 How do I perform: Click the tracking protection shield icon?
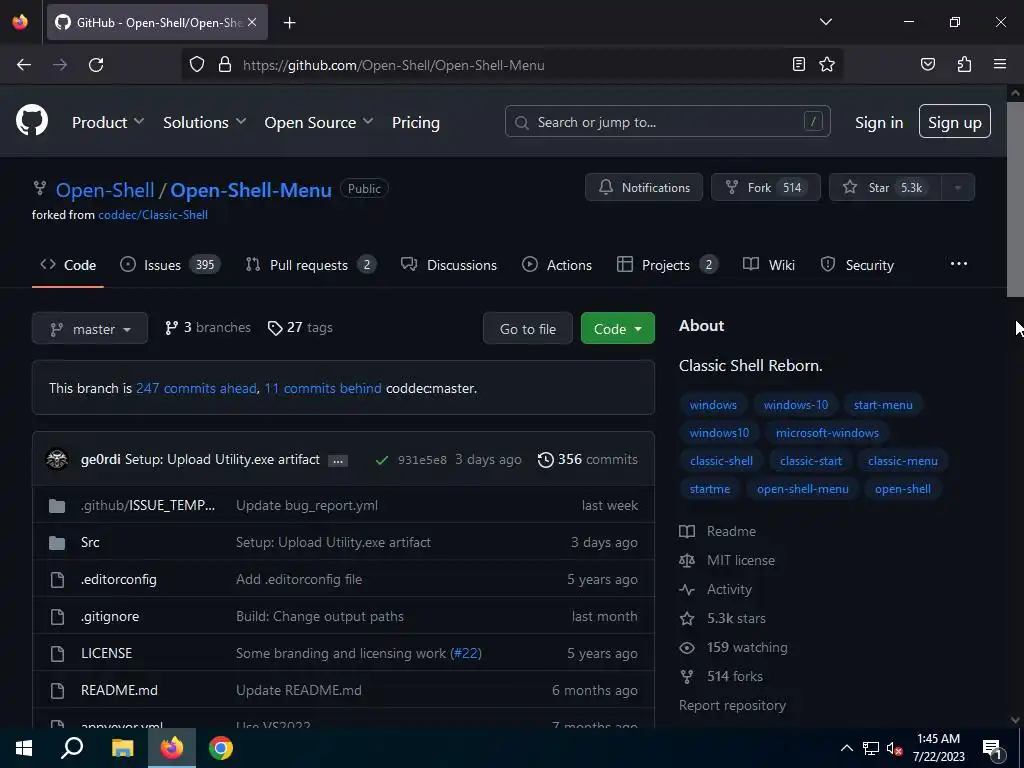[x=197, y=65]
